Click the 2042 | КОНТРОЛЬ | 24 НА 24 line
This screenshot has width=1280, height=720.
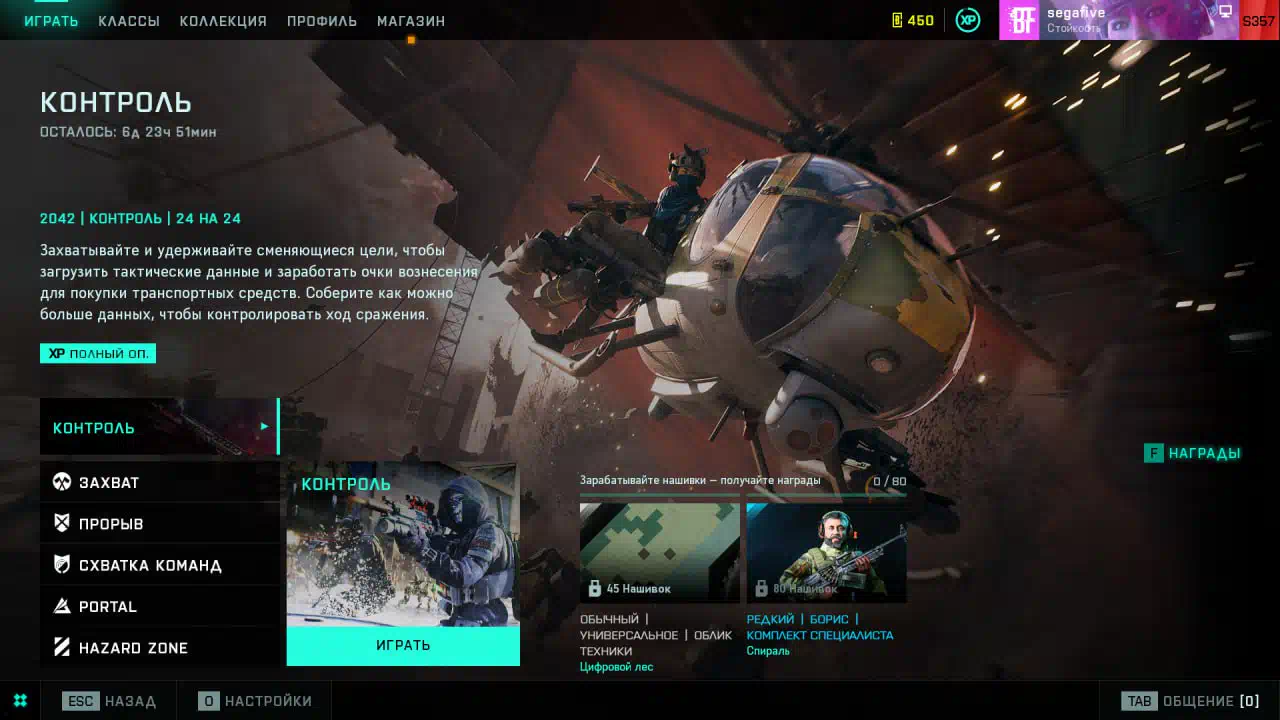tap(140, 218)
